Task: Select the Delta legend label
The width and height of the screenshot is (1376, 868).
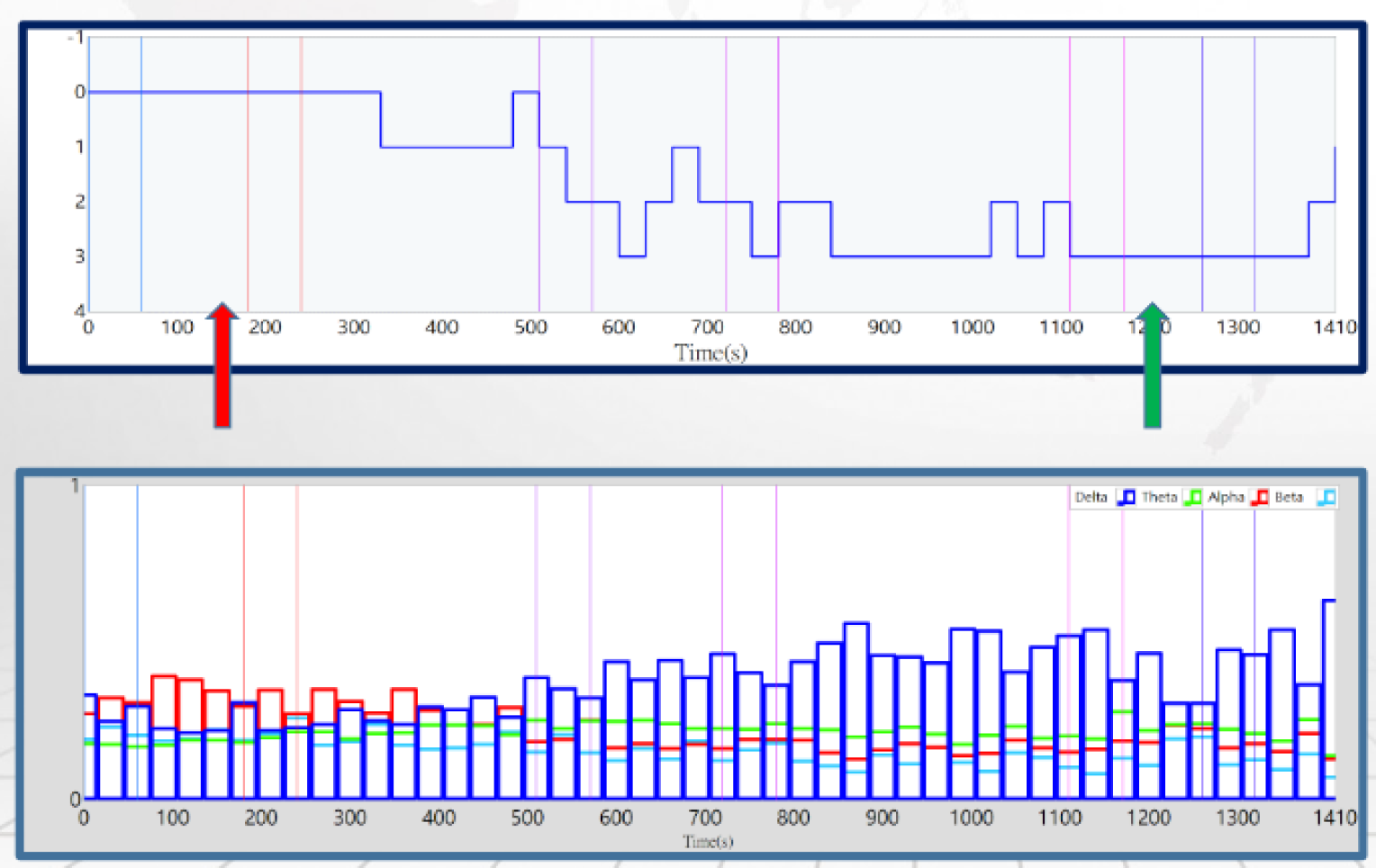Action: pos(1091,497)
